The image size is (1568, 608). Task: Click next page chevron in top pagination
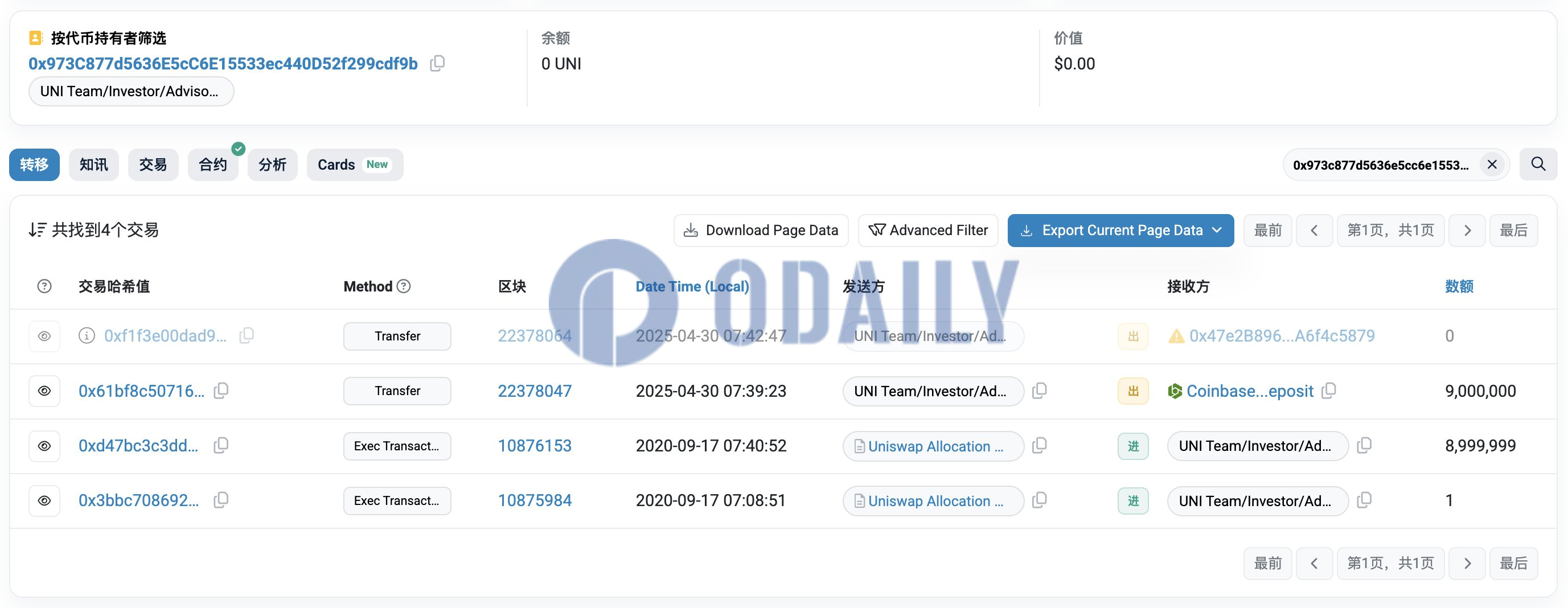click(x=1468, y=230)
